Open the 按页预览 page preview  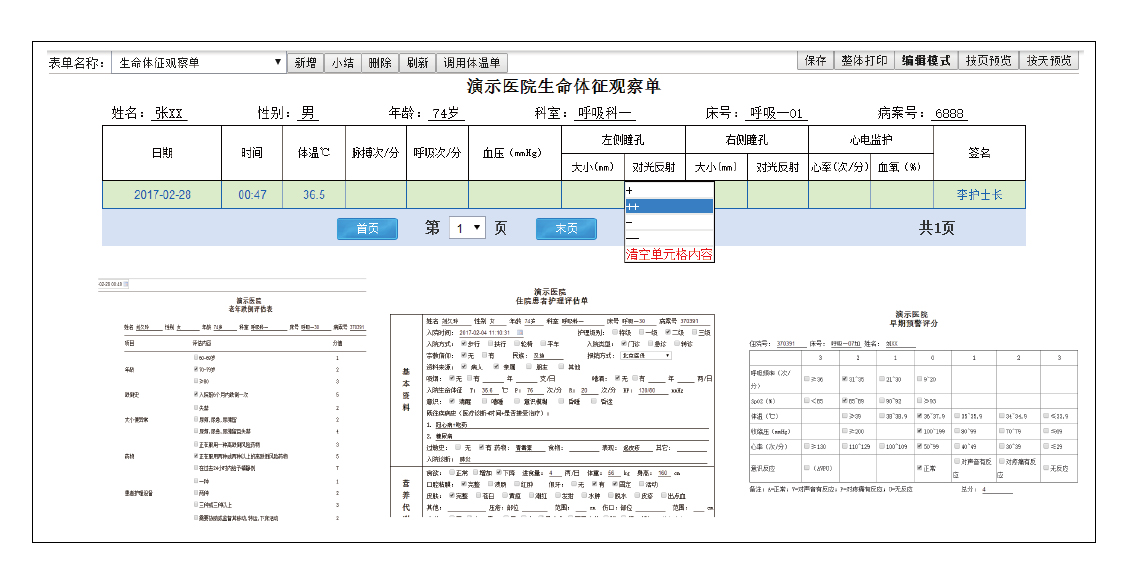point(988,60)
